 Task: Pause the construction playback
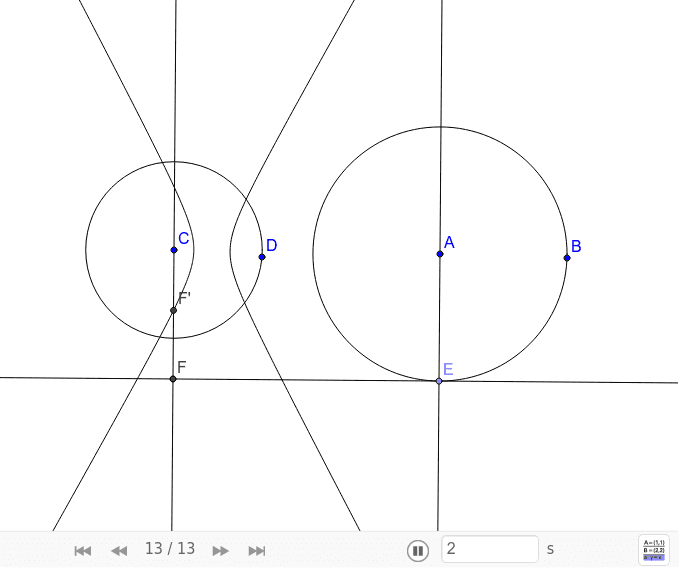[x=418, y=550]
